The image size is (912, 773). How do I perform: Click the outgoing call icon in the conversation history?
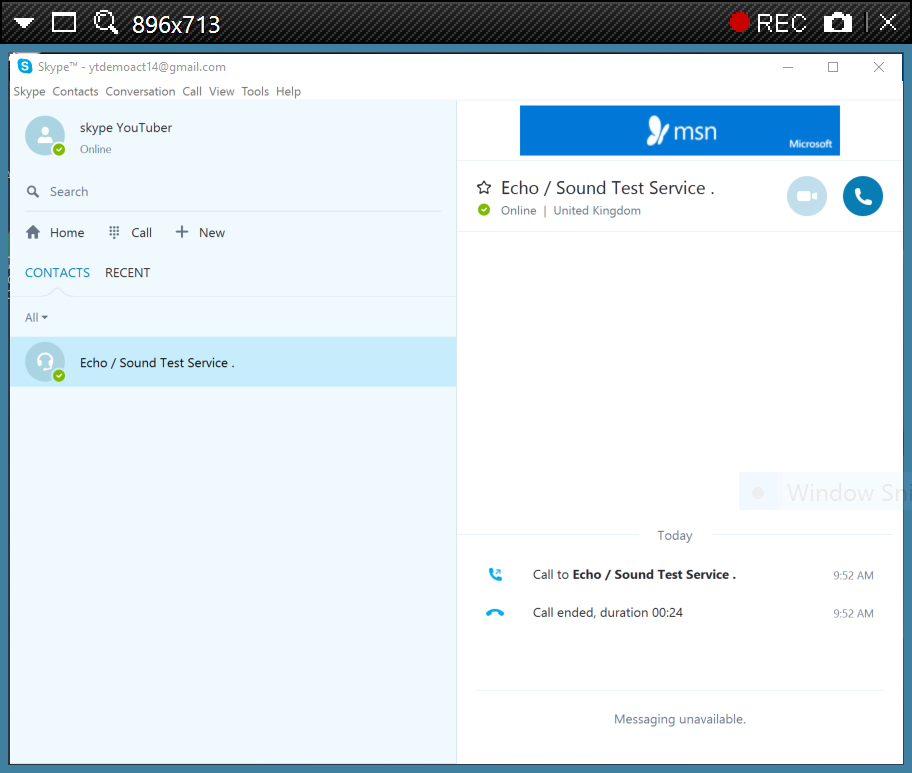tap(495, 574)
